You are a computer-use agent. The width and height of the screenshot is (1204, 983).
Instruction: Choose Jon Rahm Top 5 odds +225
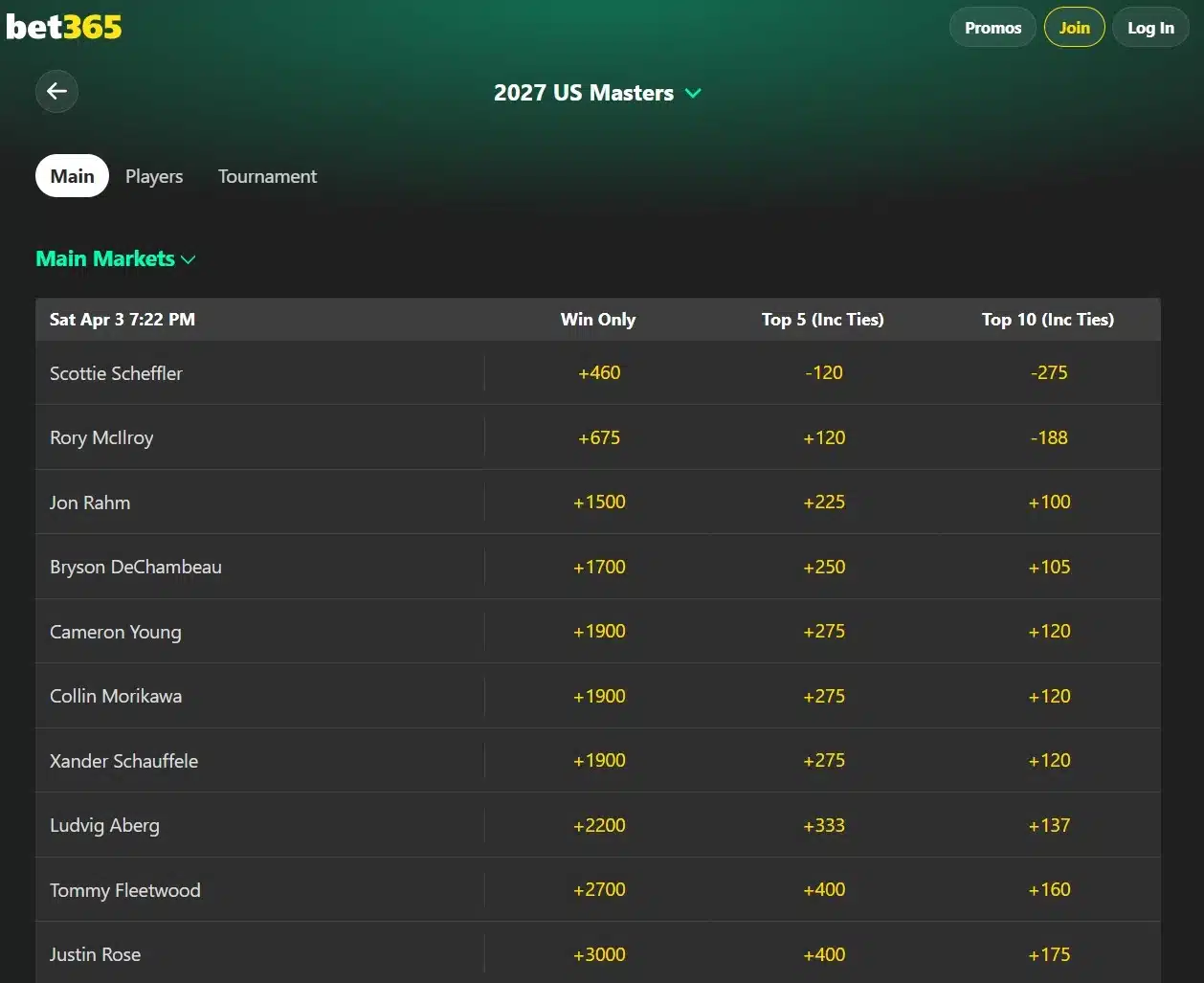click(x=824, y=502)
